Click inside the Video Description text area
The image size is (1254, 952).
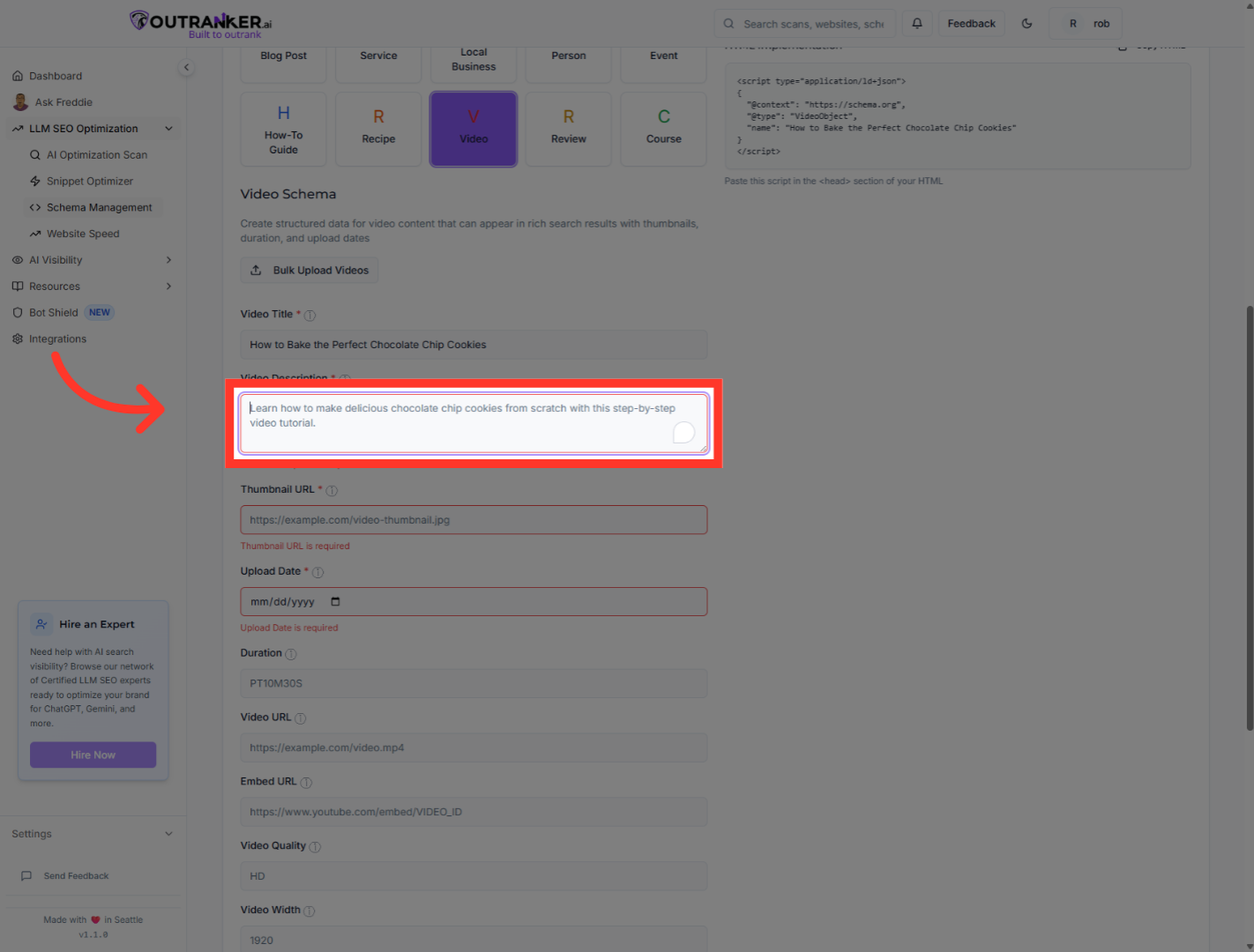point(474,424)
